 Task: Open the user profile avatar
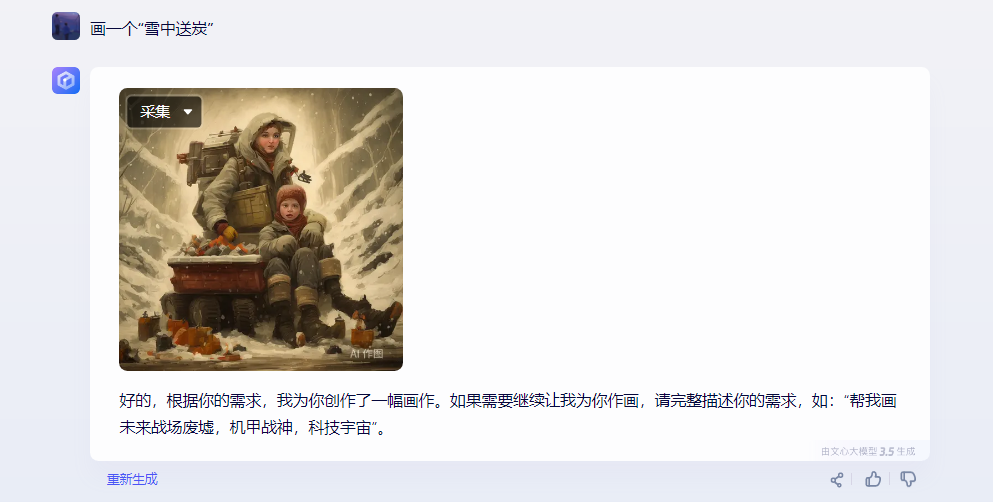[66, 26]
